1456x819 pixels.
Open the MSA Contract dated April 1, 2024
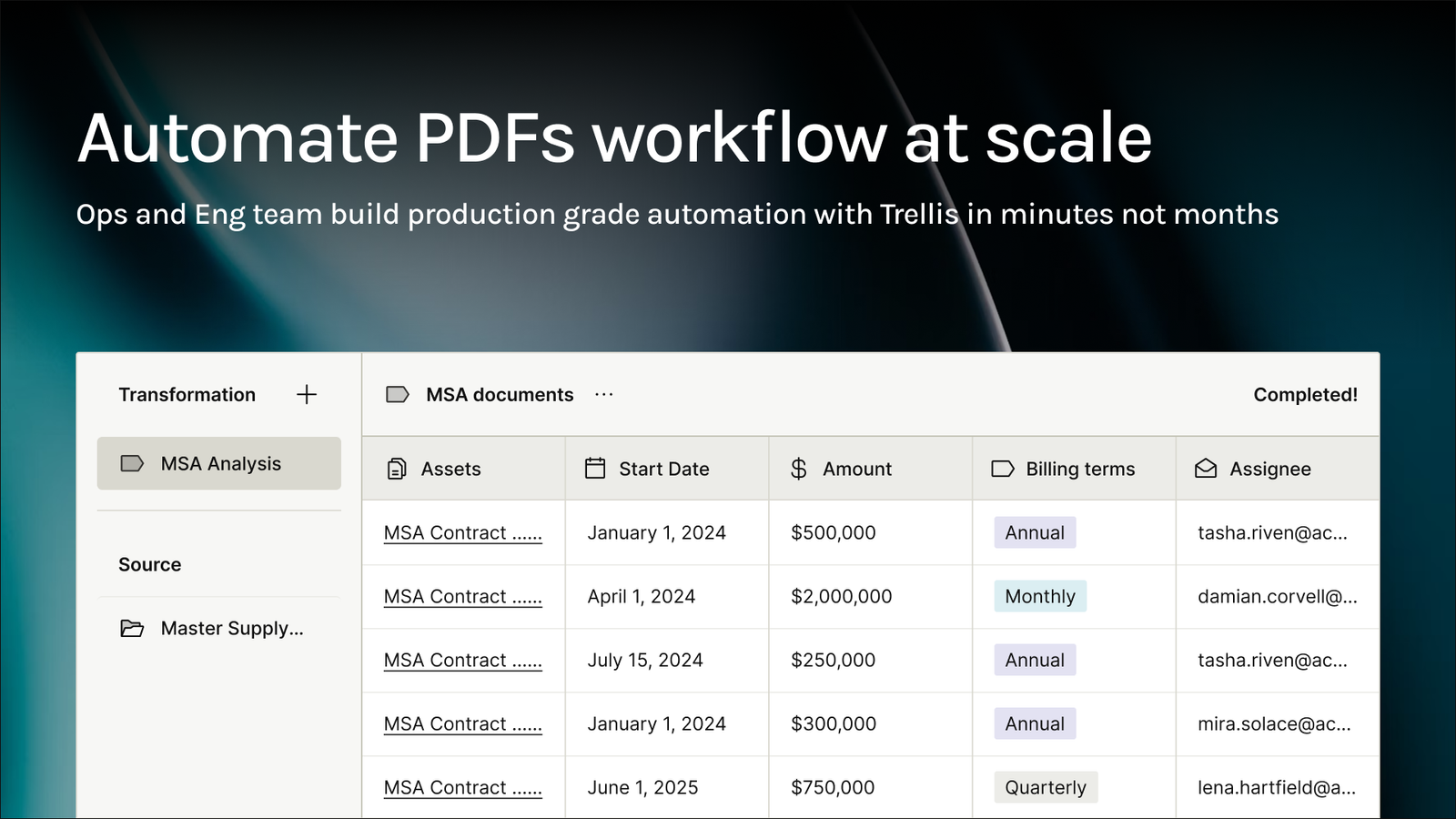[x=463, y=596]
